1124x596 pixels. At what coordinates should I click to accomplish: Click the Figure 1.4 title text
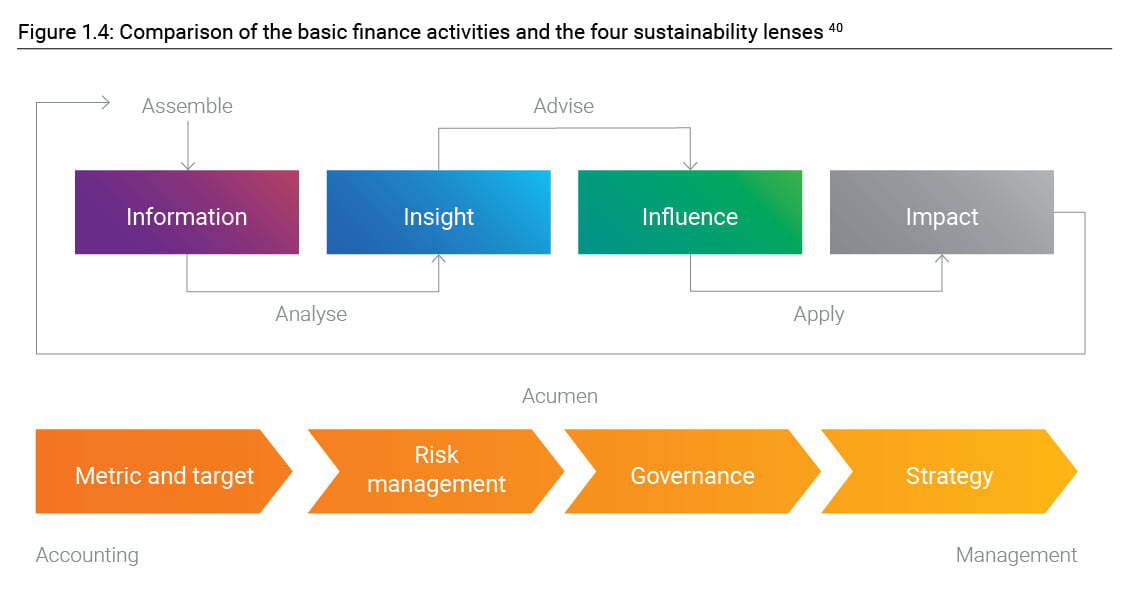(x=421, y=32)
